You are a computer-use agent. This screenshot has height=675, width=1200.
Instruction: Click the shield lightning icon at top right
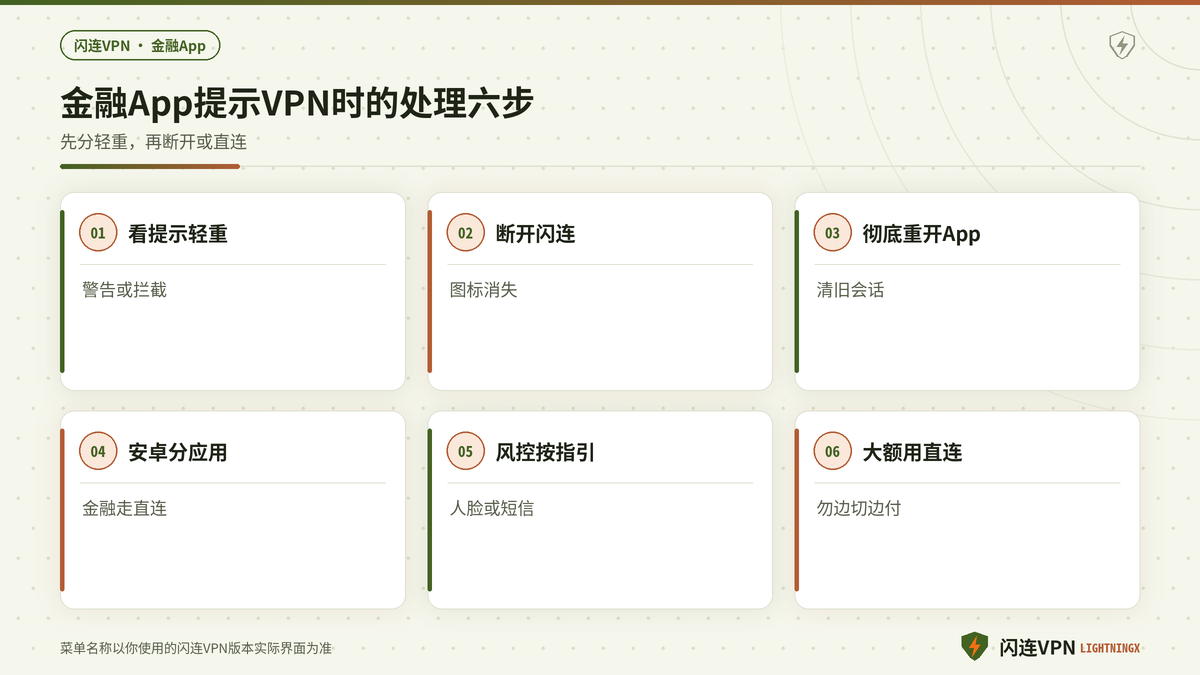tap(1122, 45)
